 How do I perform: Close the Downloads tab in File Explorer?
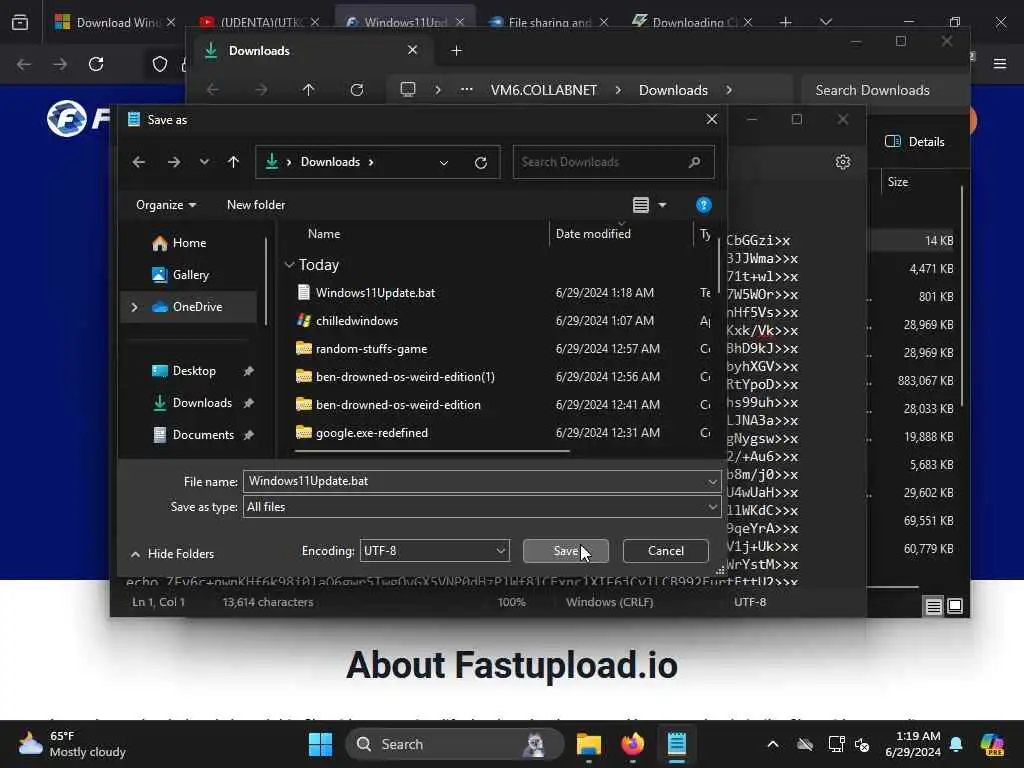point(412,50)
